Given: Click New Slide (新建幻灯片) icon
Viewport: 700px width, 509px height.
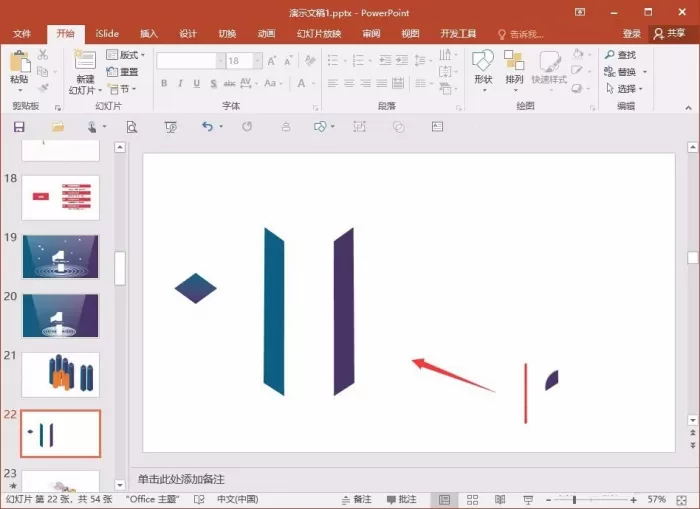Looking at the screenshot, I should (85, 60).
